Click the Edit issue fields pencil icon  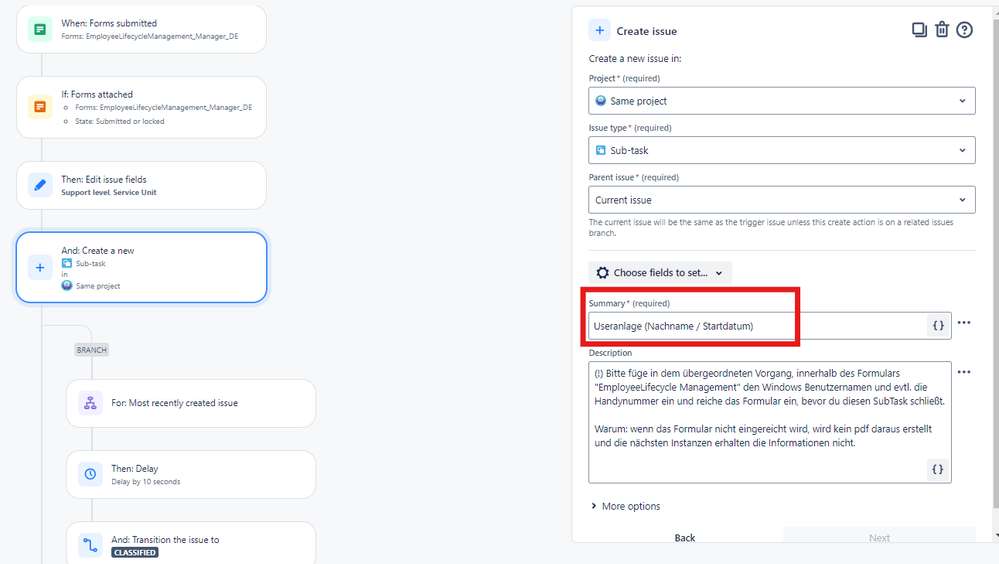pos(40,185)
